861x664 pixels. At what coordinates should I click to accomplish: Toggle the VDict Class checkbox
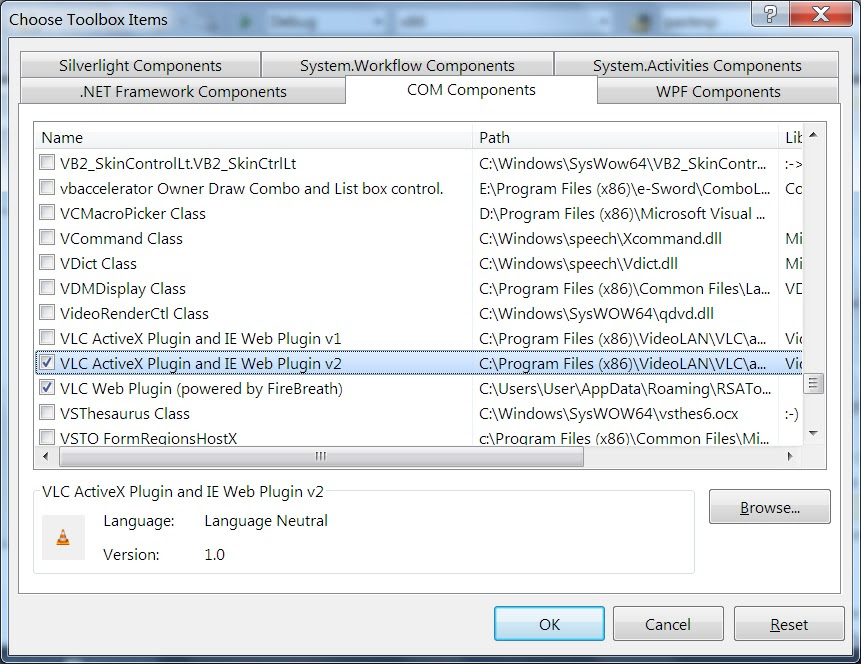click(x=47, y=263)
